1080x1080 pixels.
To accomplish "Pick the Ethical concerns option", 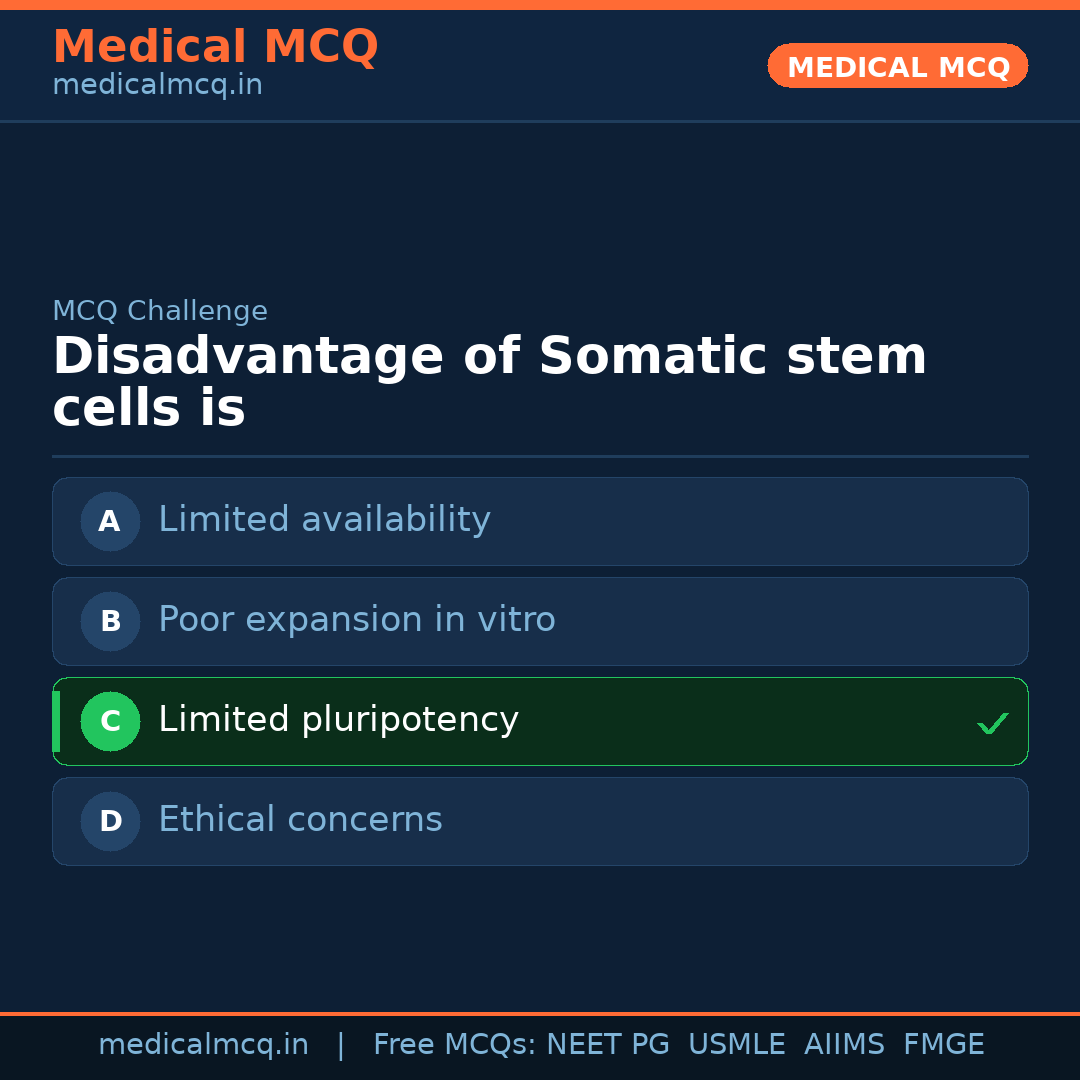I will coord(300,820).
